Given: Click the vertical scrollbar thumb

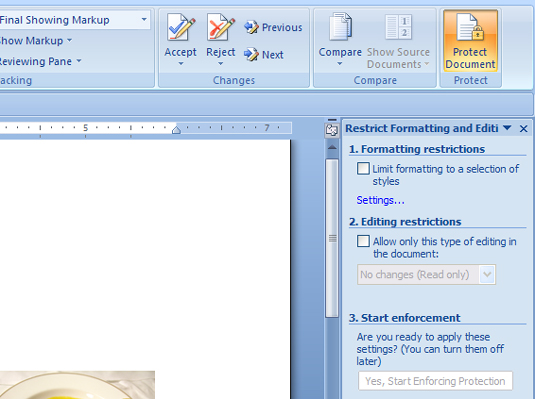Looking at the screenshot, I should coord(332,238).
